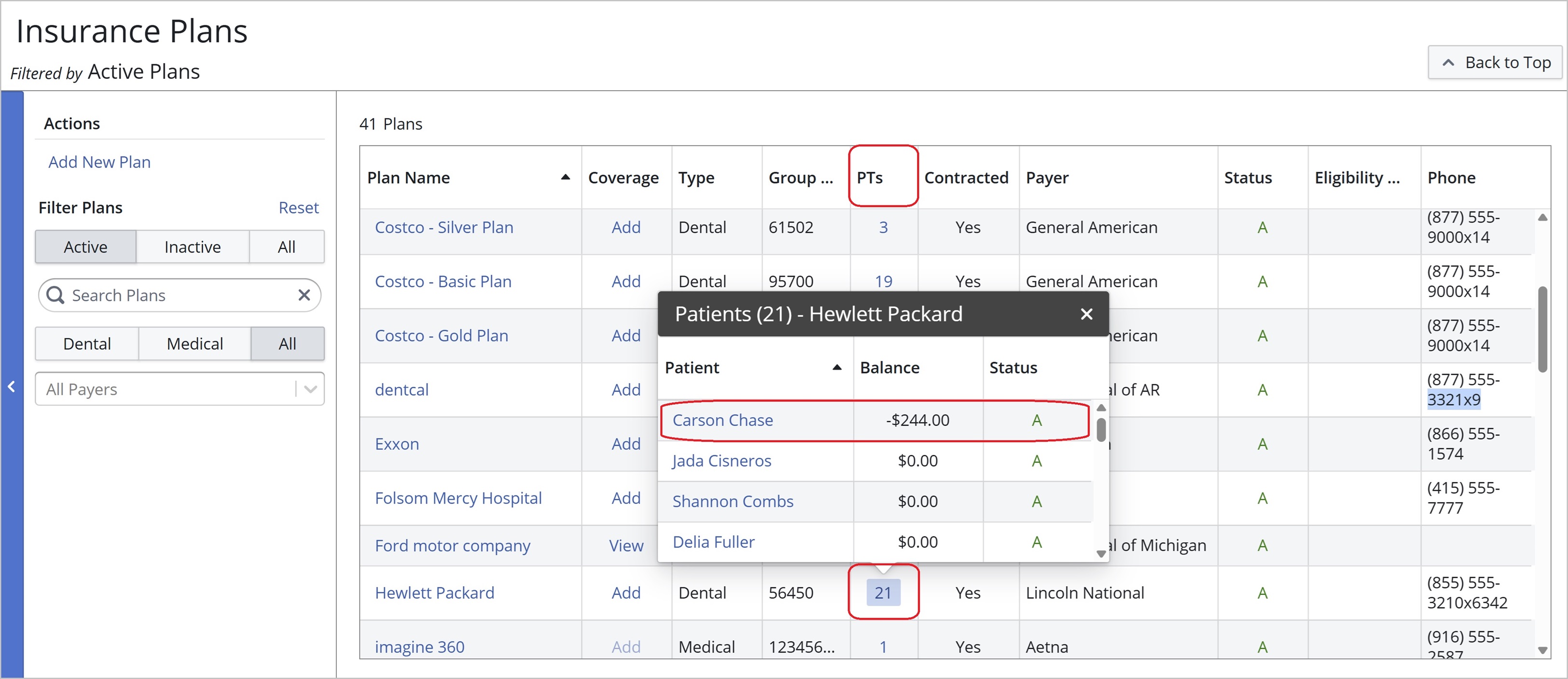The height and width of the screenshot is (679, 1568).
Task: Click the PTs column header
Action: [870, 177]
